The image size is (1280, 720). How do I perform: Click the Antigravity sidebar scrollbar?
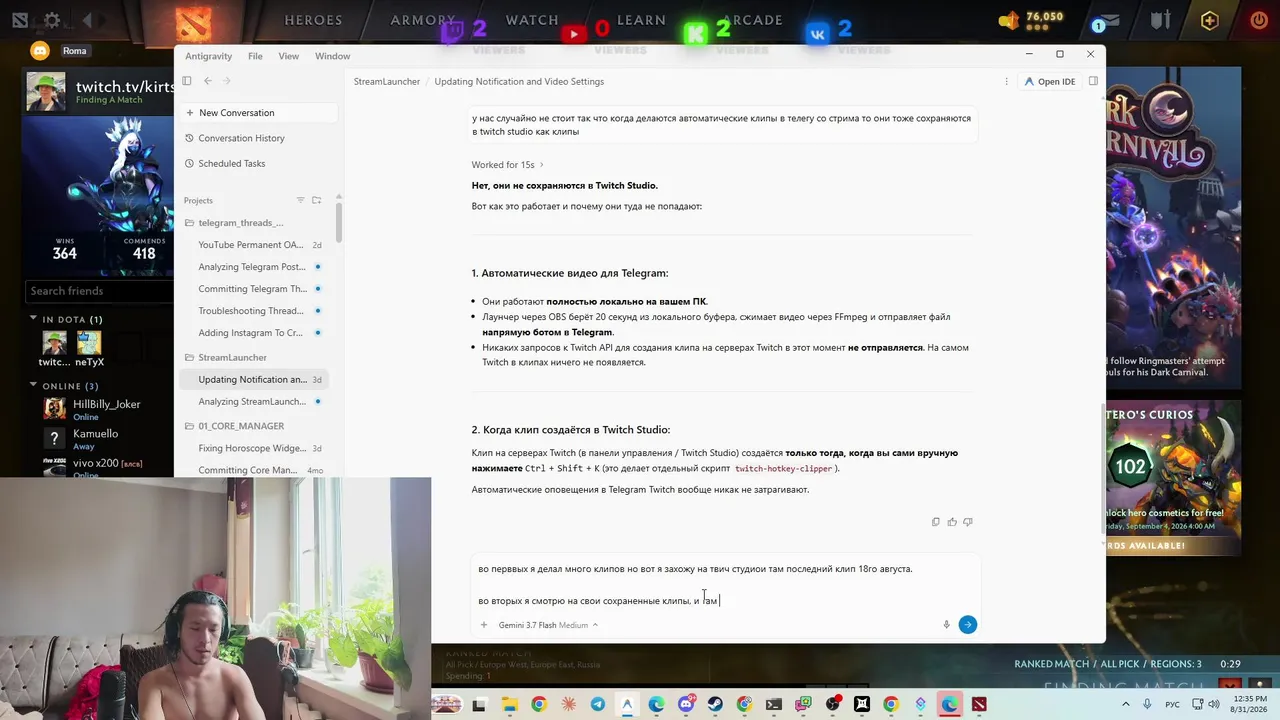(x=339, y=222)
